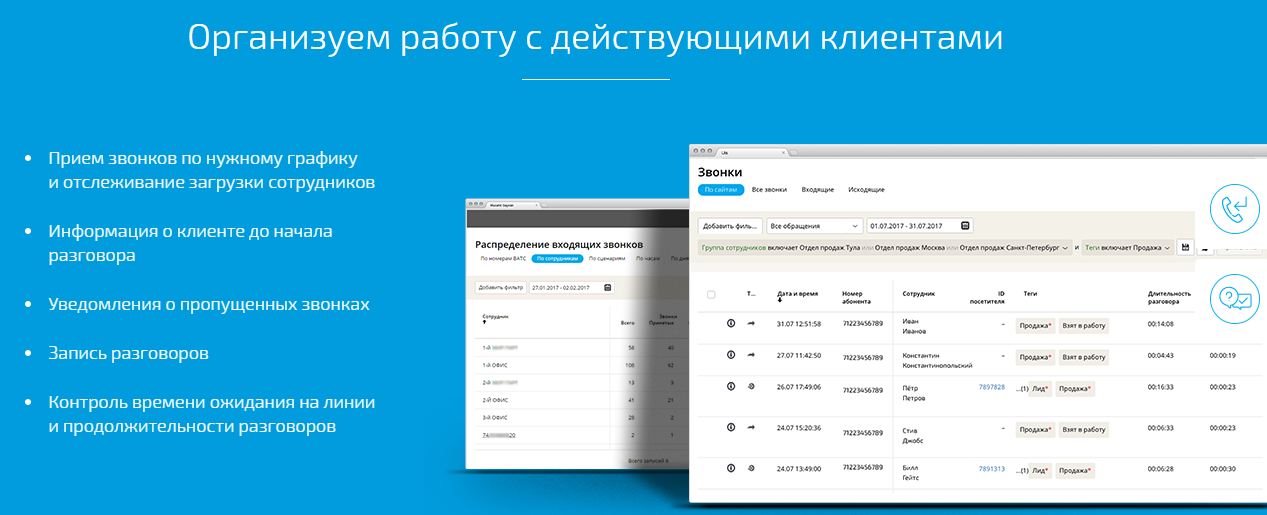Click date range field 27.01.2017 - 02.02.2017
1267x515 pixels.
point(572,287)
